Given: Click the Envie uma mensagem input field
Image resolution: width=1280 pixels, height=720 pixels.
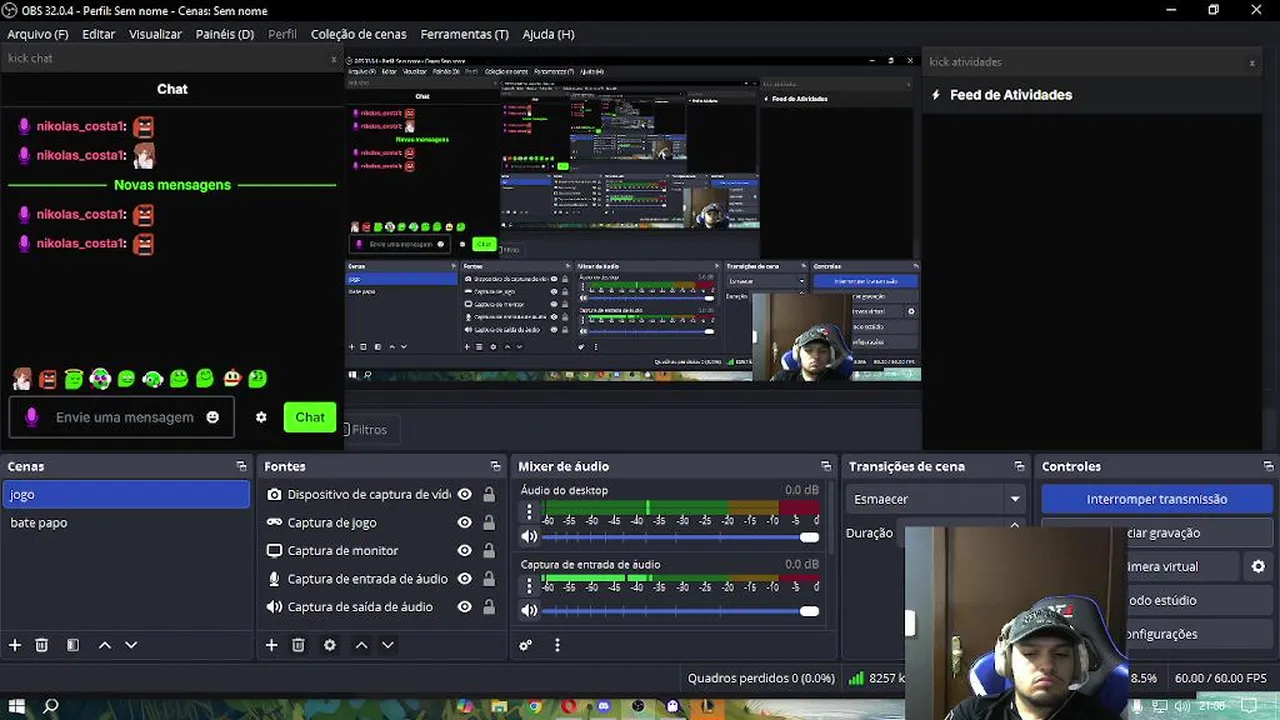Looking at the screenshot, I should click(x=122, y=417).
